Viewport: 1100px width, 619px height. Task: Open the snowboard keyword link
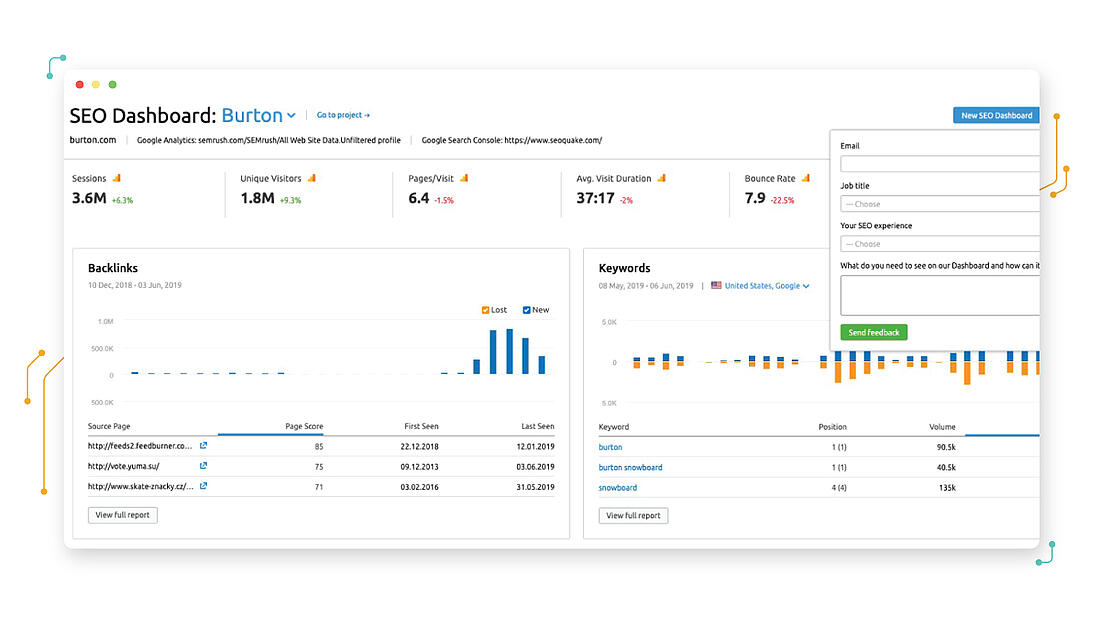point(618,488)
